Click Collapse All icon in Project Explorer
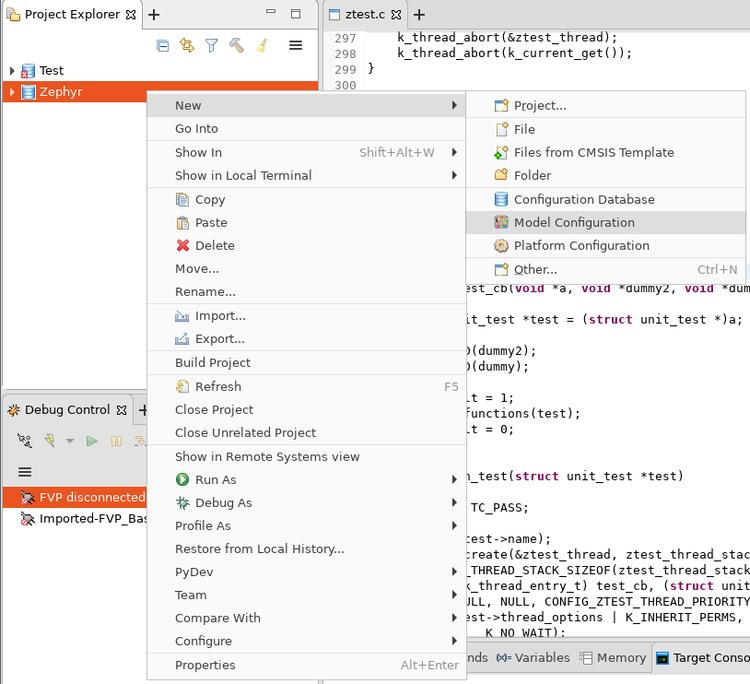The image size is (750, 684). point(163,45)
